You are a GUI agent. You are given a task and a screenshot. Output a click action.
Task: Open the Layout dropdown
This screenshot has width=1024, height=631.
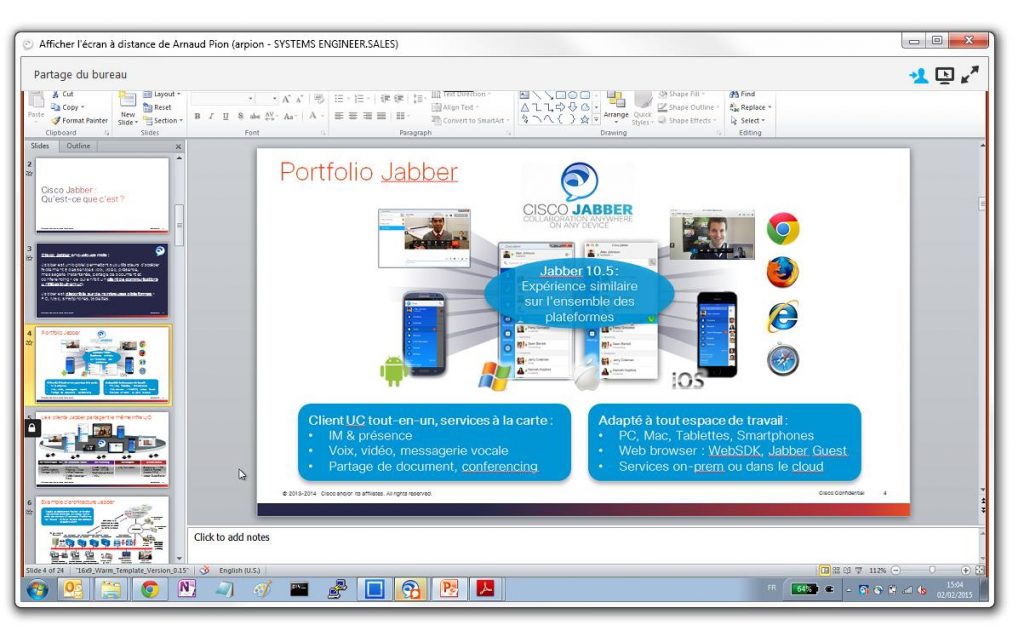pyautogui.click(x=161, y=94)
